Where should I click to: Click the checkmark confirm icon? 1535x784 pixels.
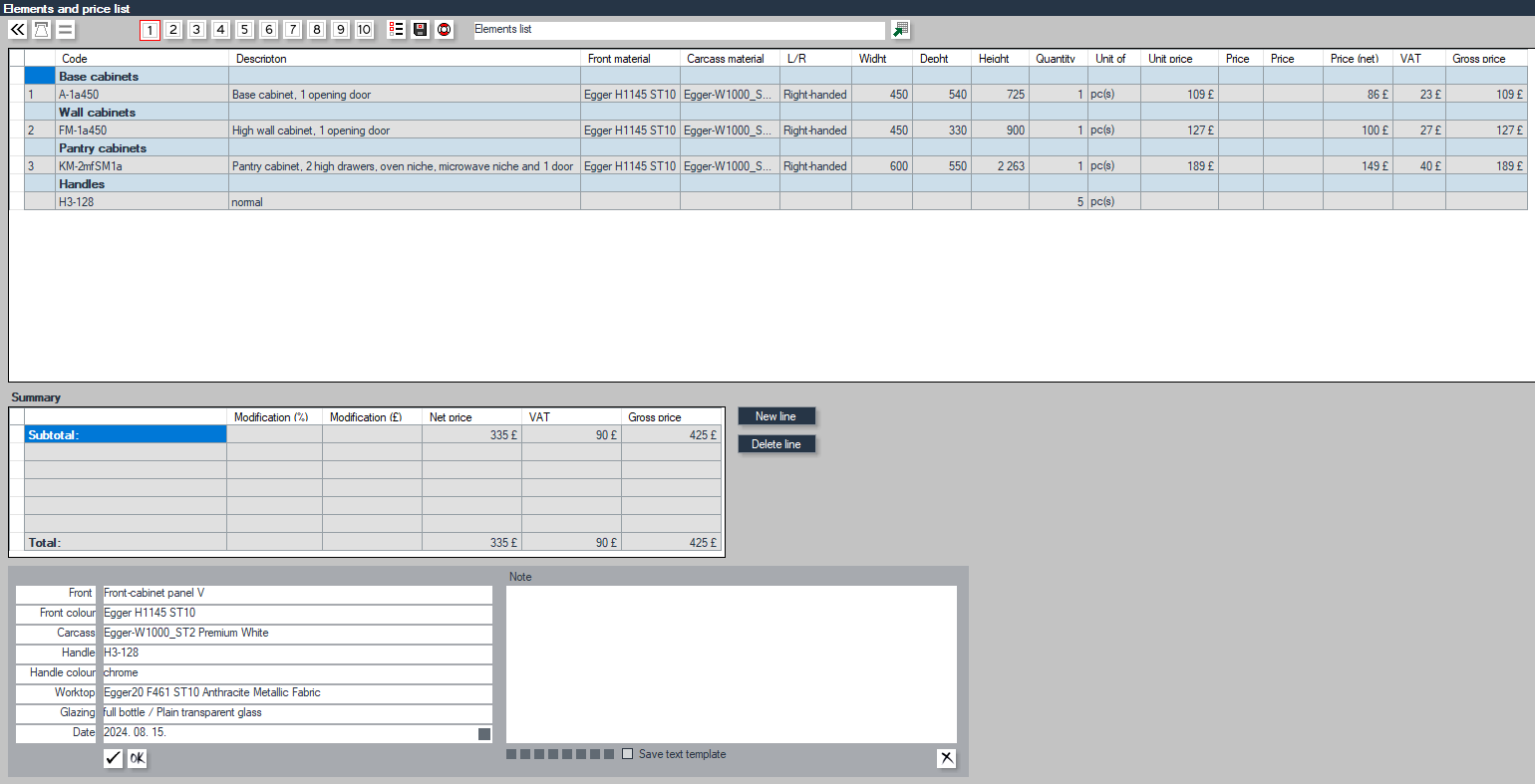tap(114, 759)
